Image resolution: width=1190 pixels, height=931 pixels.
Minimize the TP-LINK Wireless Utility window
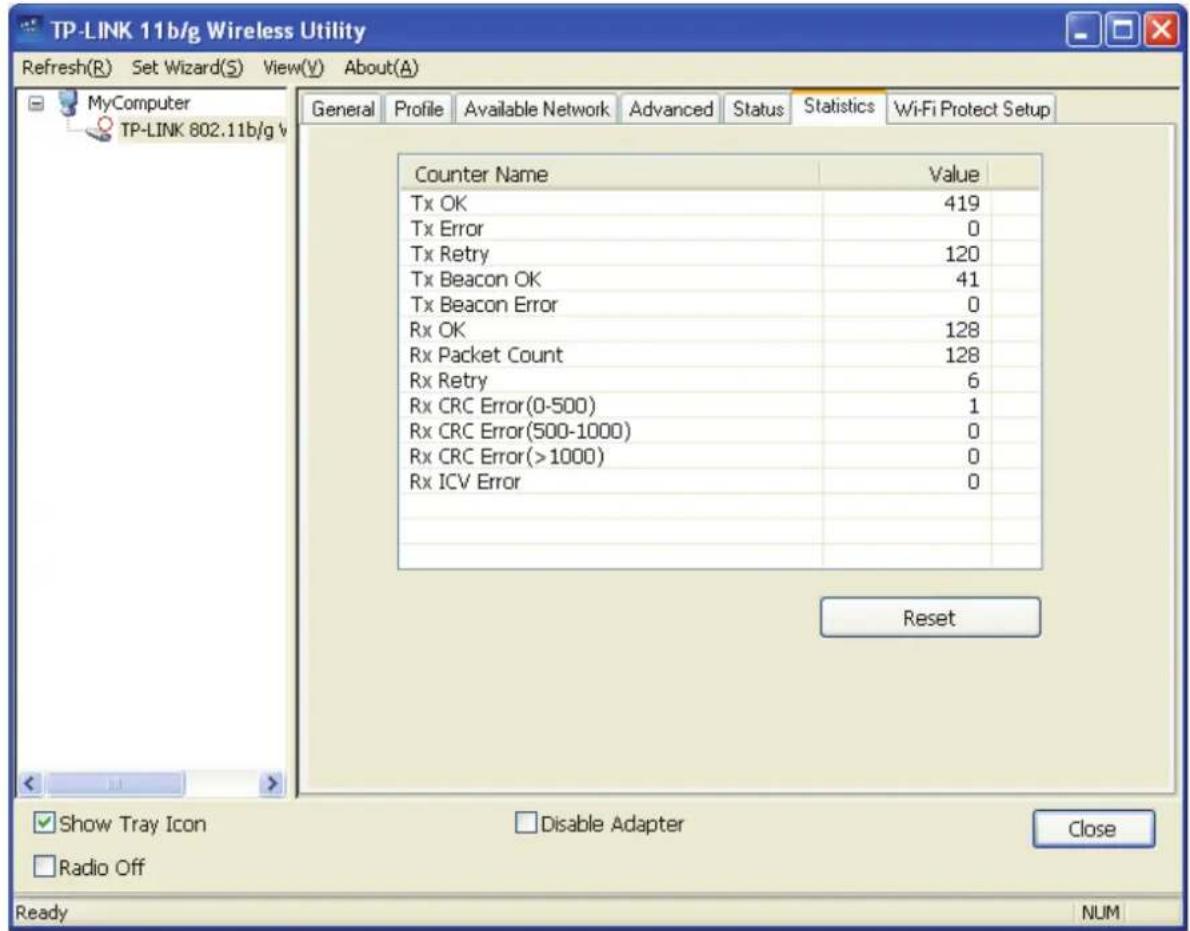(1083, 31)
